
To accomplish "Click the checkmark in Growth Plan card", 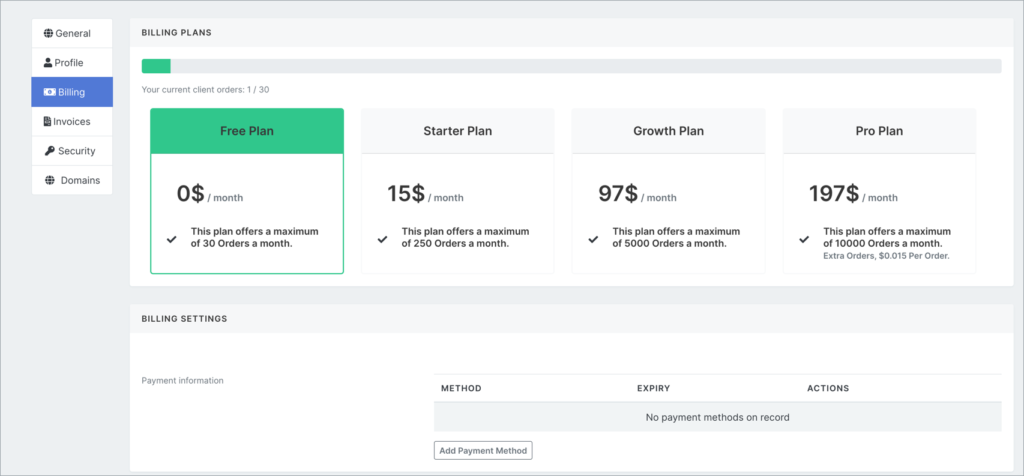I will click(x=593, y=239).
